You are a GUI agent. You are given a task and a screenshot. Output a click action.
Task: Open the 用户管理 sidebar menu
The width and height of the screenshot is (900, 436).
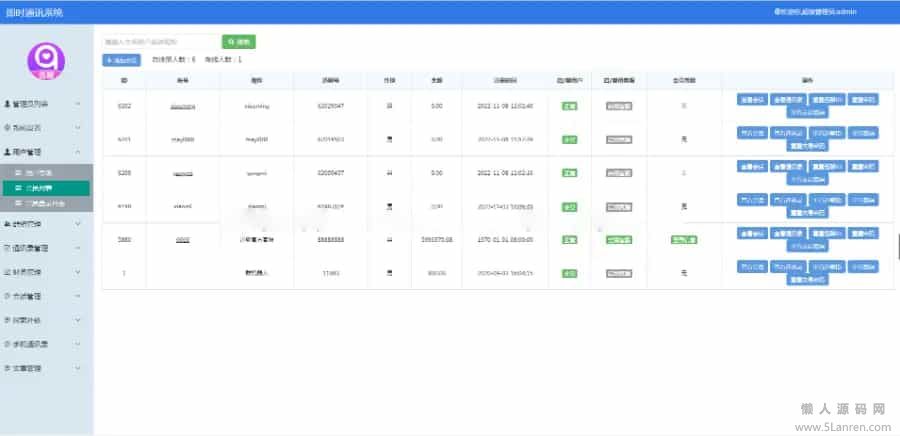pyautogui.click(x=46, y=152)
